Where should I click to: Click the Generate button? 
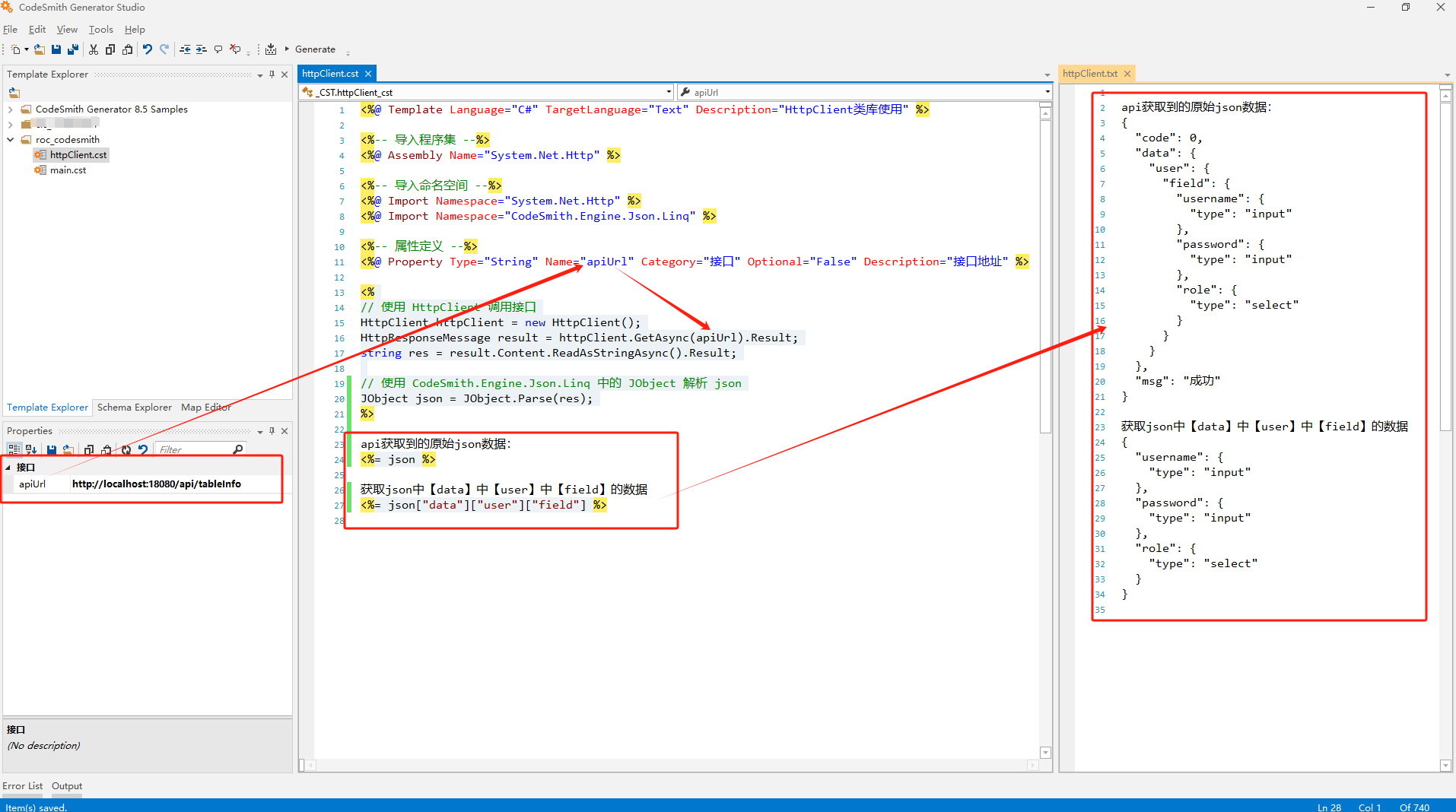(x=310, y=49)
